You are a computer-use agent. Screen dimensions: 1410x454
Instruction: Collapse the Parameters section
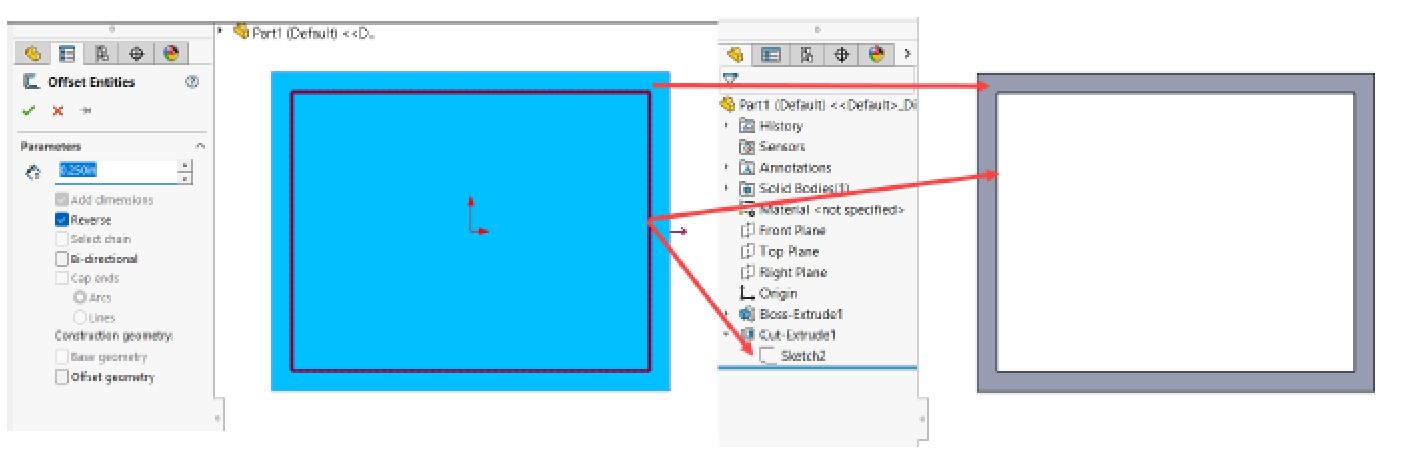199,146
